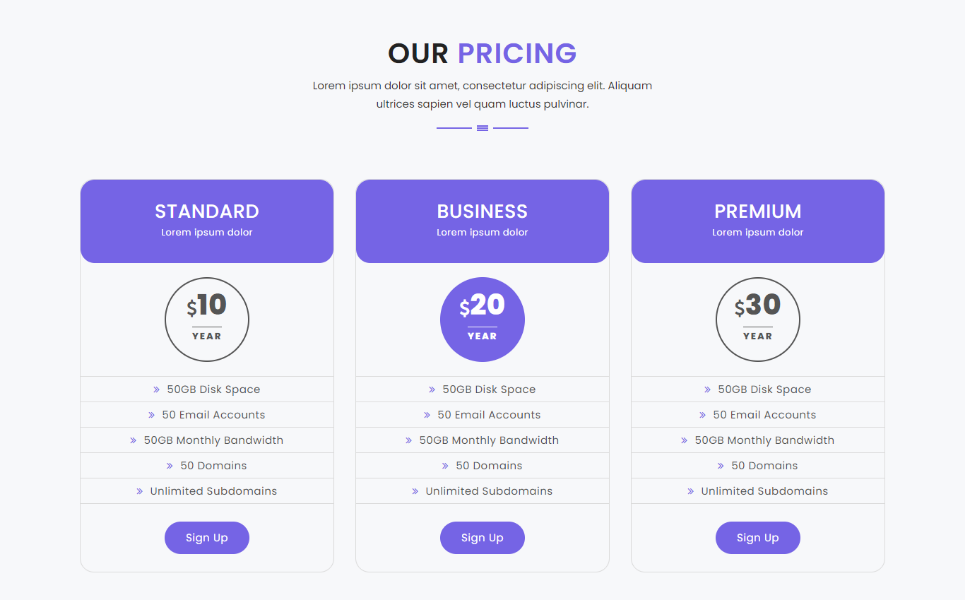The image size is (965, 600).
Task: Click the divider icon below the pricing description
Action: coord(482,128)
